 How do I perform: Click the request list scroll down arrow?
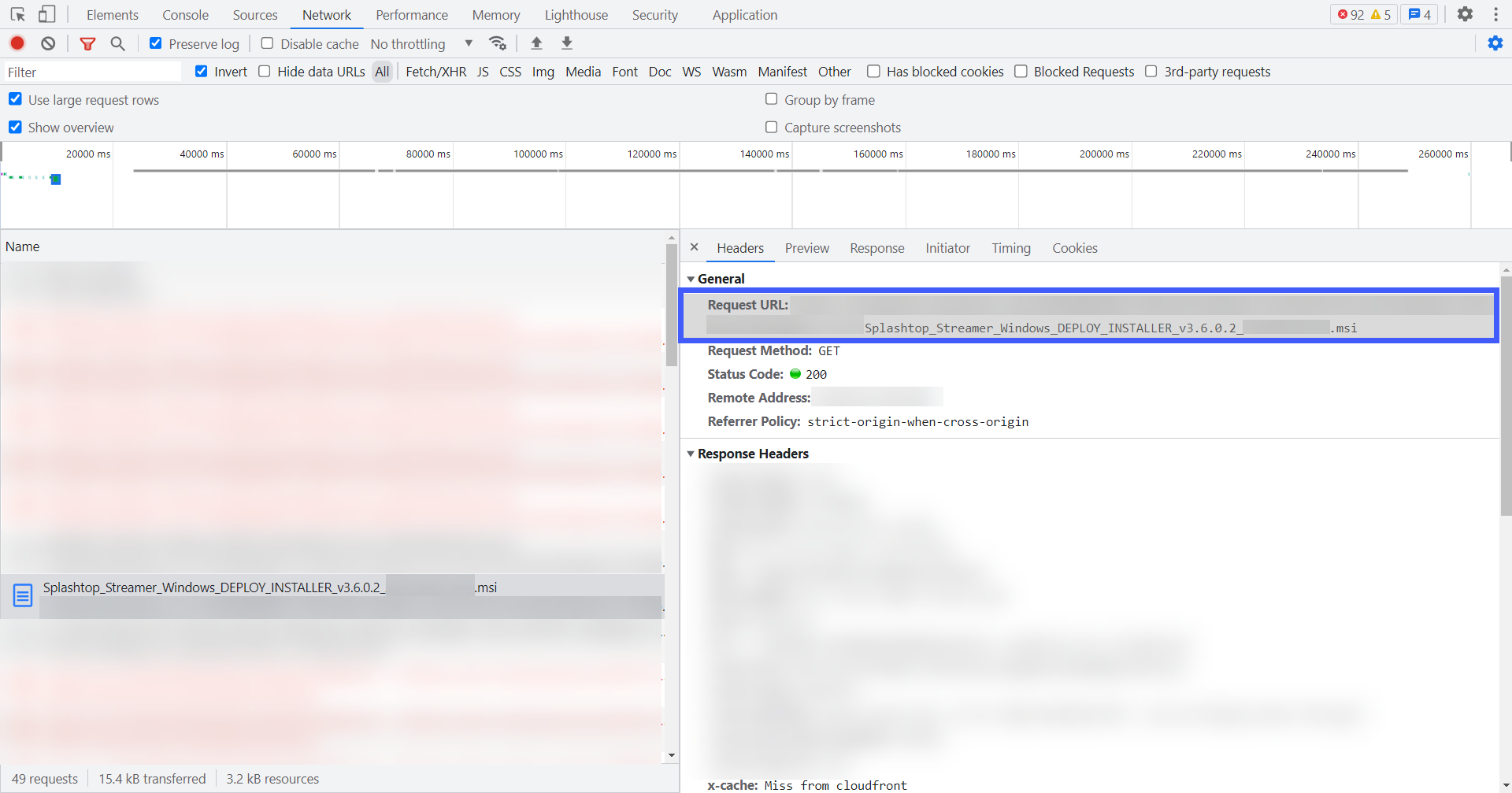point(671,755)
